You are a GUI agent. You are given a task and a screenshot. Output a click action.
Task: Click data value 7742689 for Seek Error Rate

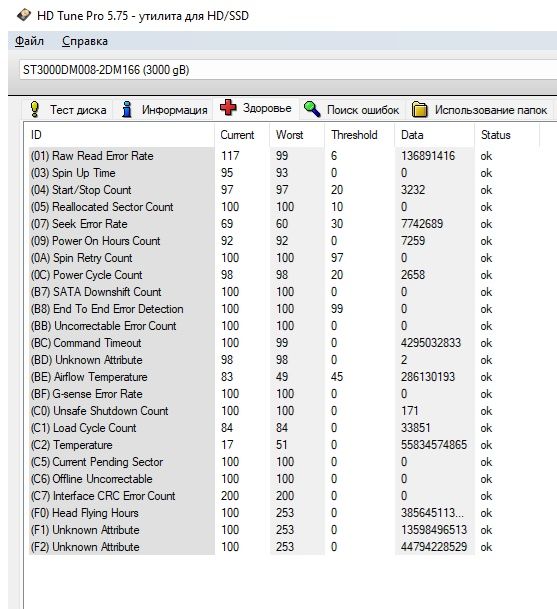(422, 224)
